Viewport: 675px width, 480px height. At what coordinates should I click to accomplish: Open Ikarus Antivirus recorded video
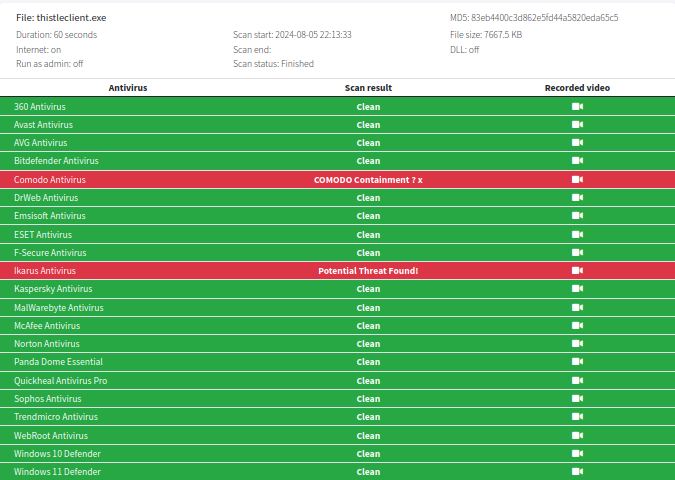577,271
